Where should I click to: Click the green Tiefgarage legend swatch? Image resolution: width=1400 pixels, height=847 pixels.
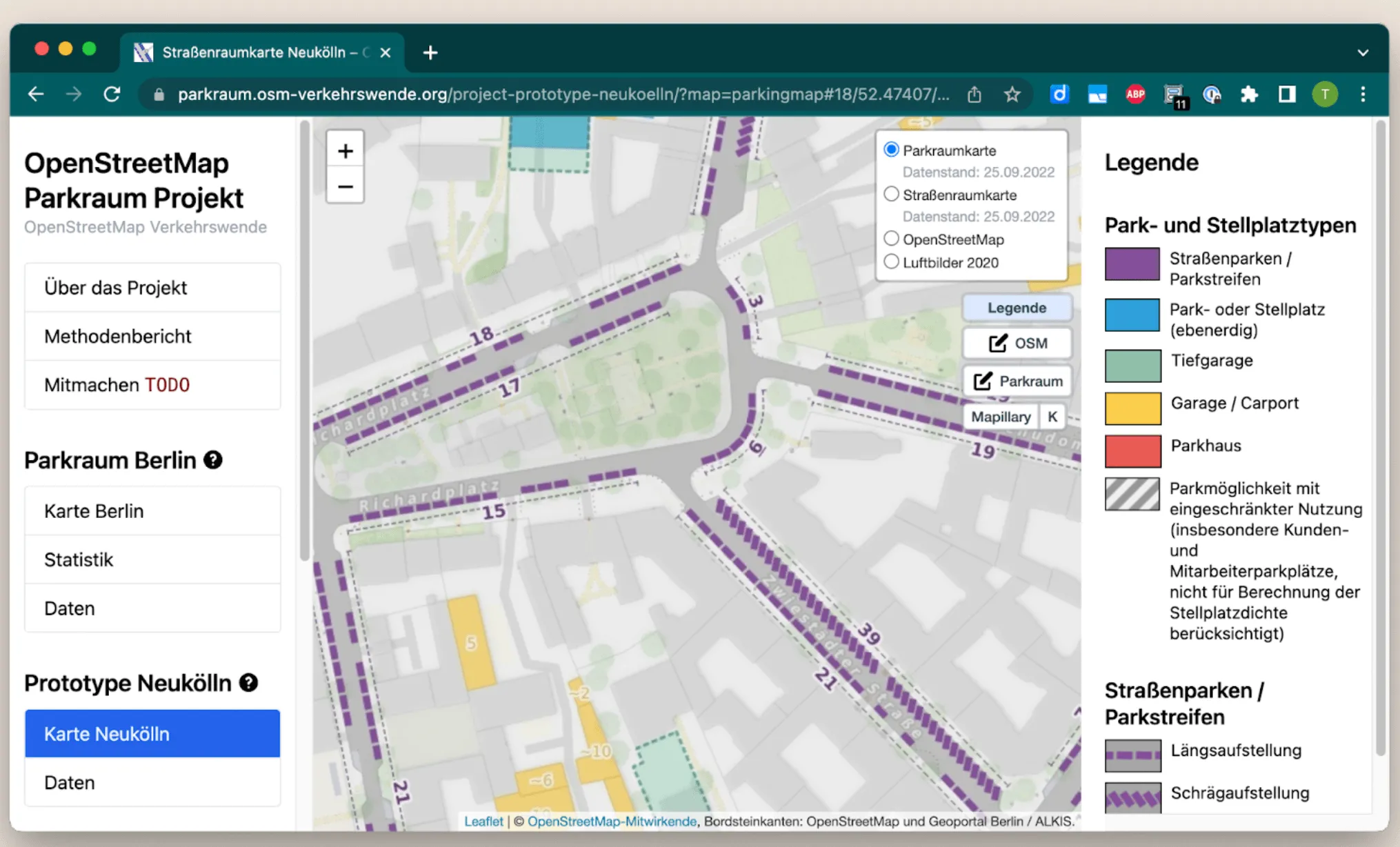(x=1132, y=366)
